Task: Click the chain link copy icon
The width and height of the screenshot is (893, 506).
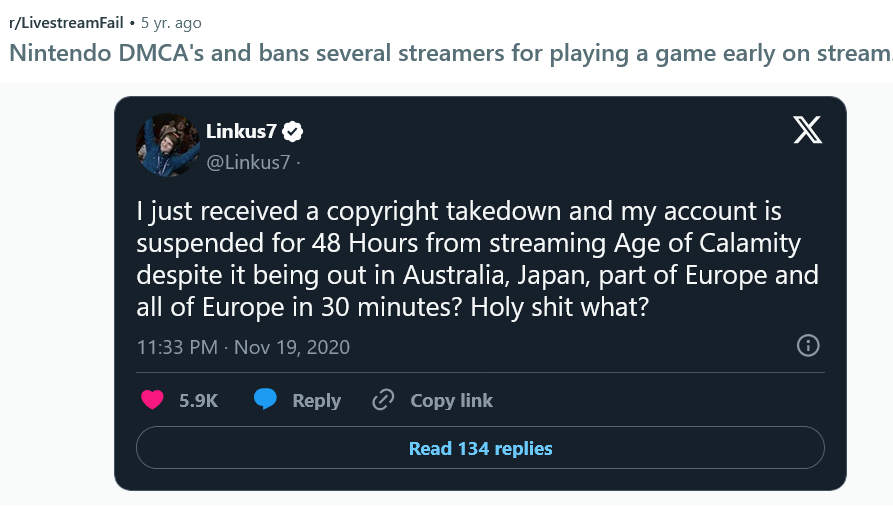Action: [x=382, y=400]
